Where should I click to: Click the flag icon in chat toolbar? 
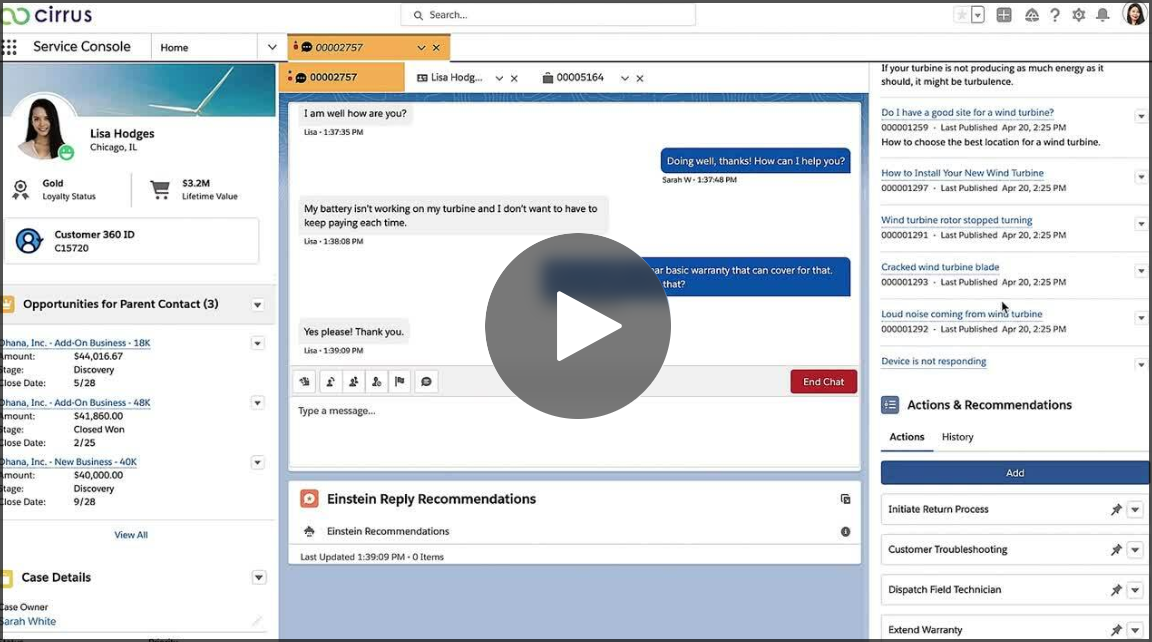400,381
